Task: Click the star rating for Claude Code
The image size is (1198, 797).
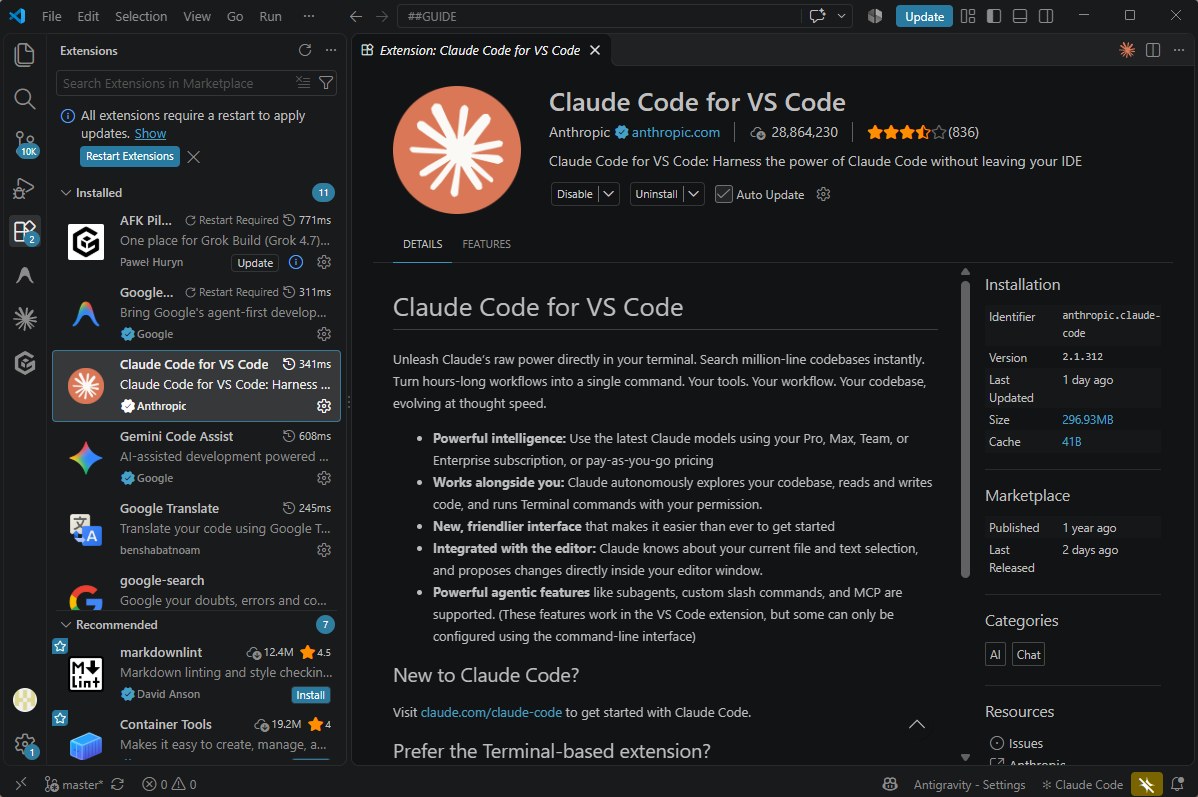Action: 906,132
